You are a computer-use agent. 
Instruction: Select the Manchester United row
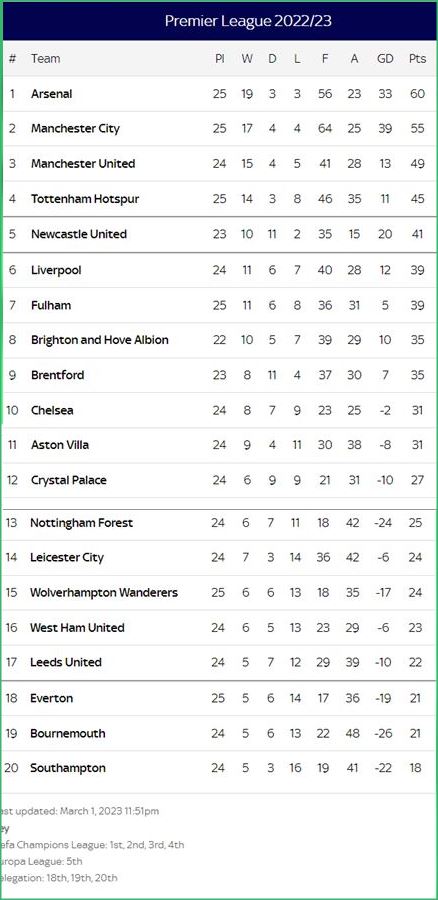[219, 164]
